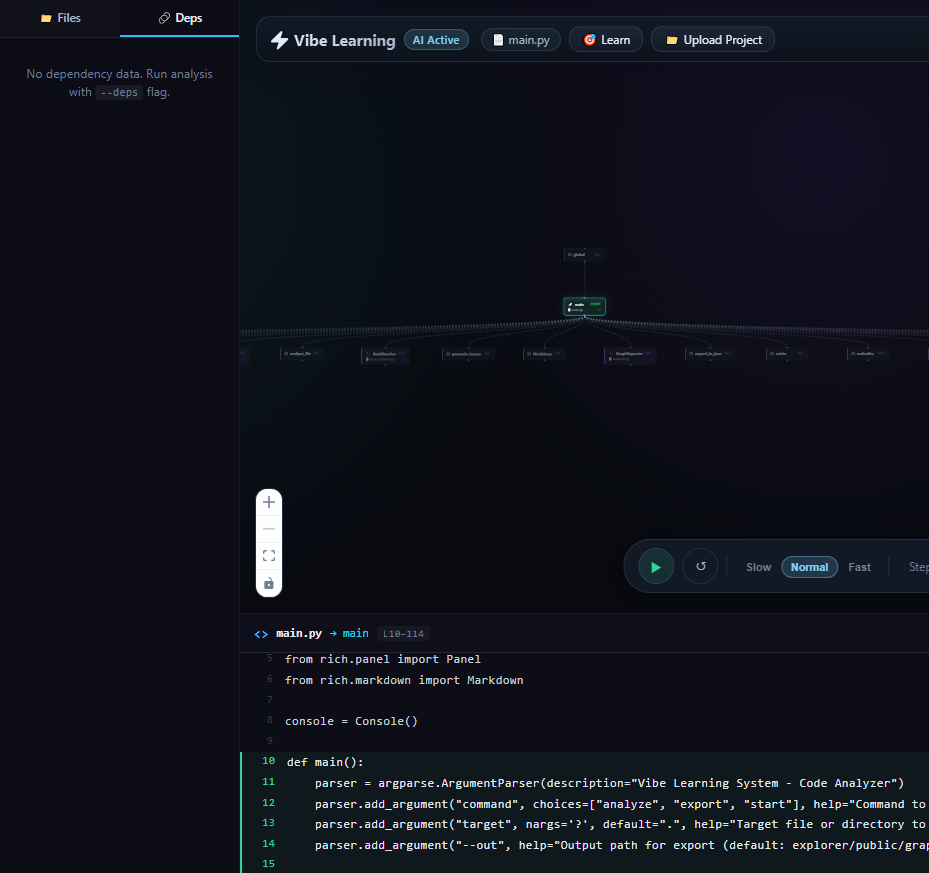Select the global node above main

(584, 255)
